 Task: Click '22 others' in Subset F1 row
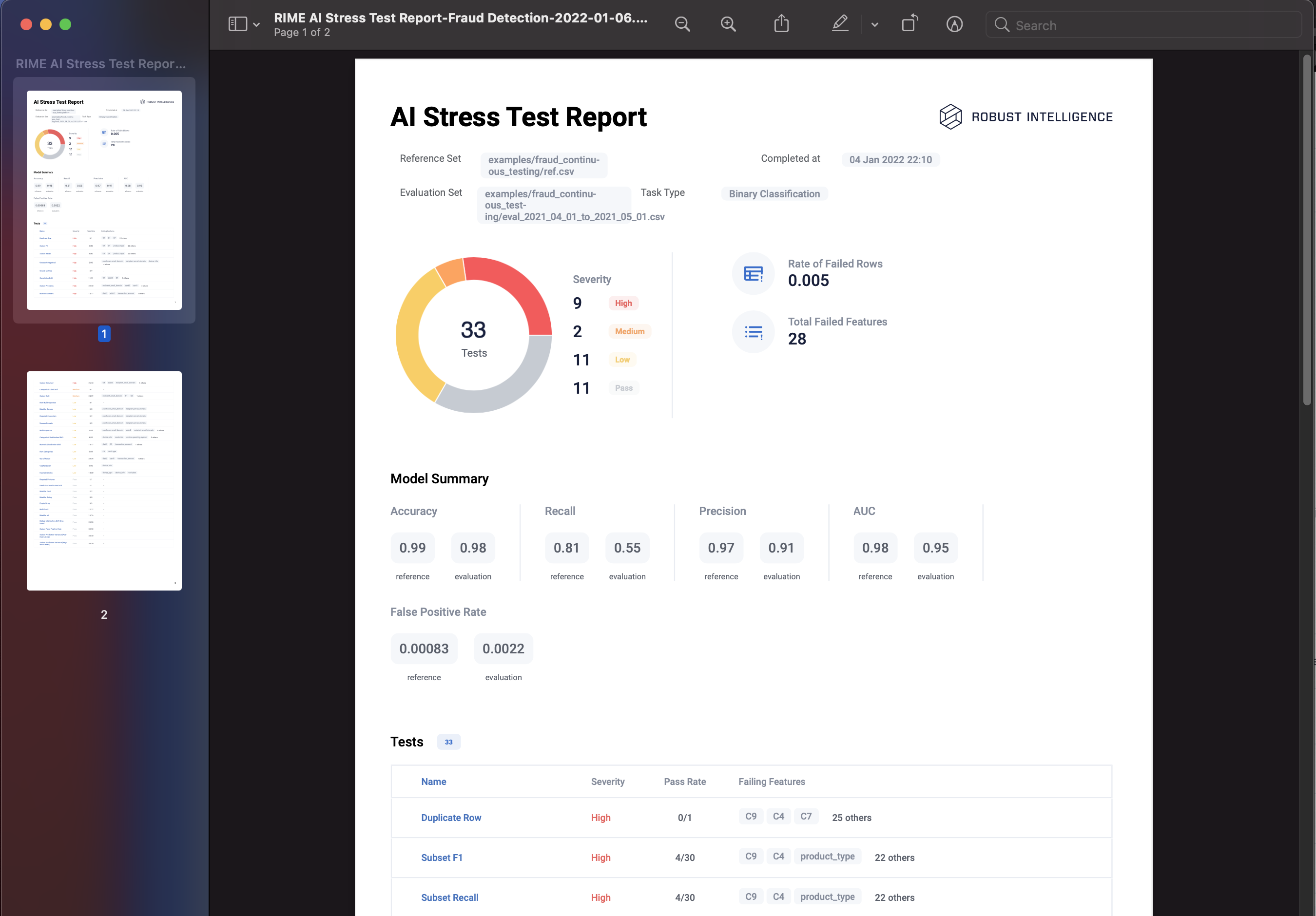pyautogui.click(x=894, y=858)
